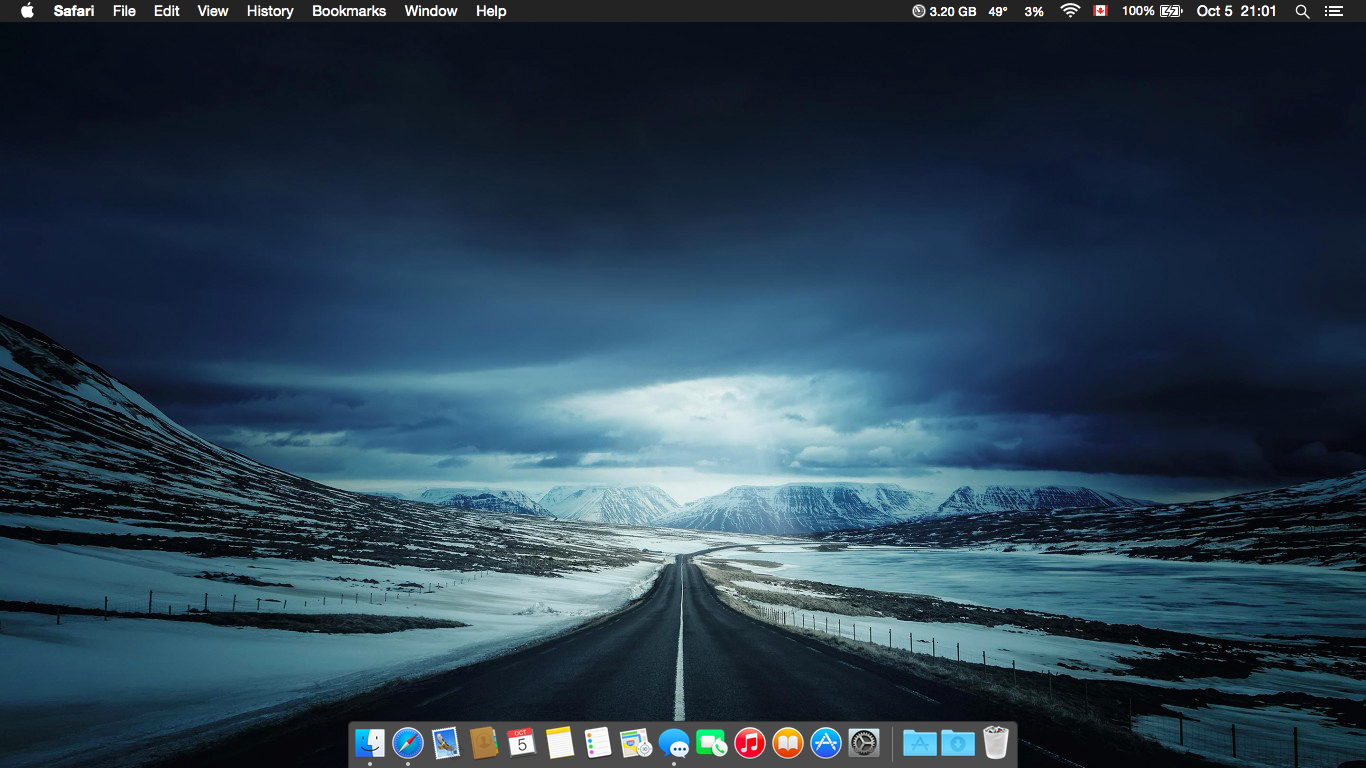Click the 3% status indicator
The image size is (1366, 768).
pos(1034,11)
